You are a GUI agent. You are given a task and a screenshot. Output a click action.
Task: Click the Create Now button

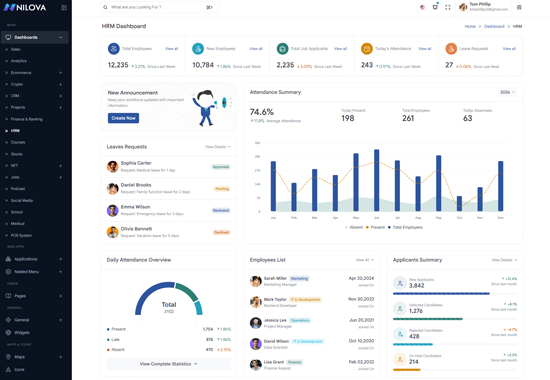tap(123, 118)
